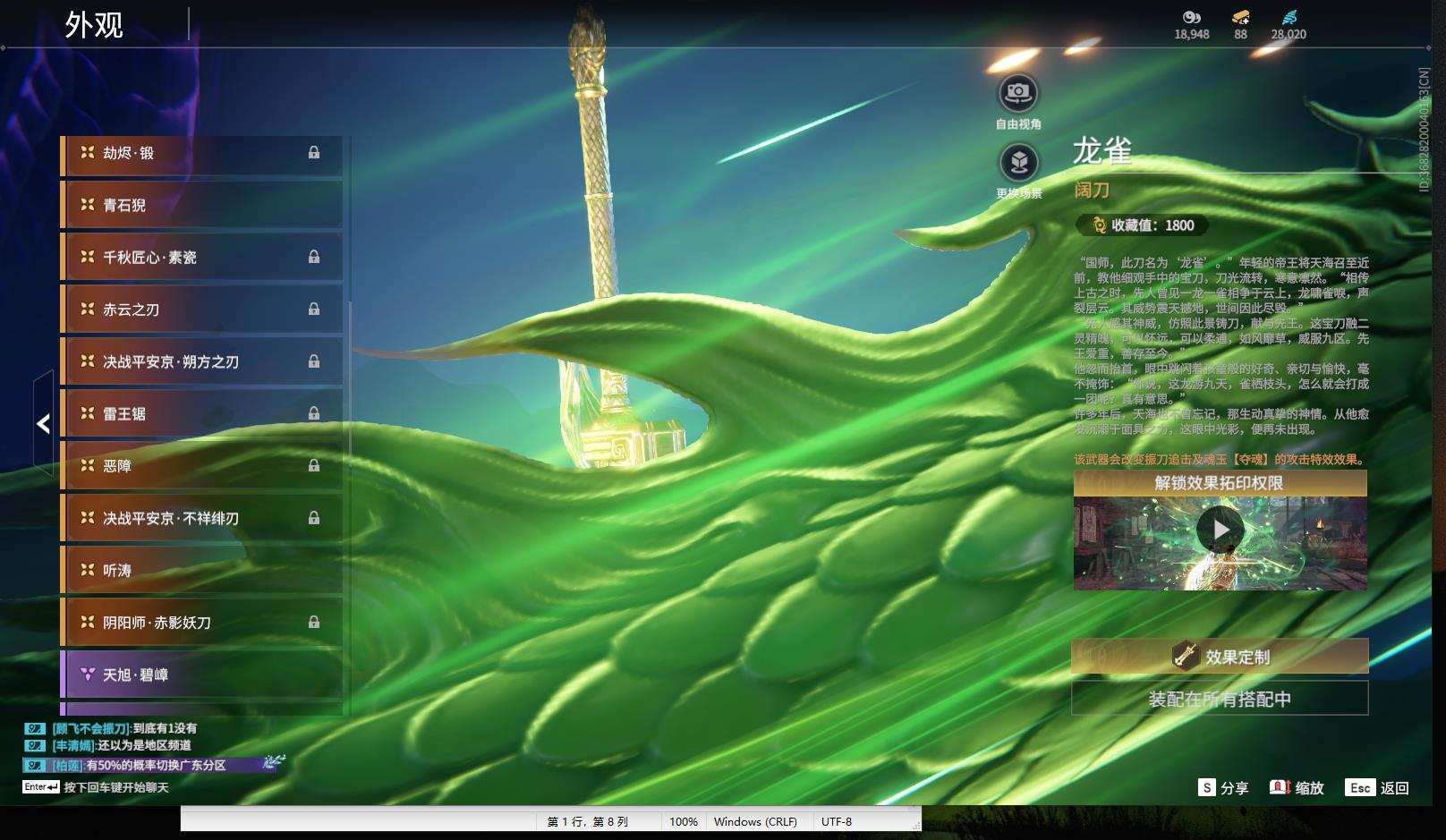This screenshot has height=840, width=1446.
Task: Click the 解锁效果拓印权限 banner title
Action: [1220, 483]
